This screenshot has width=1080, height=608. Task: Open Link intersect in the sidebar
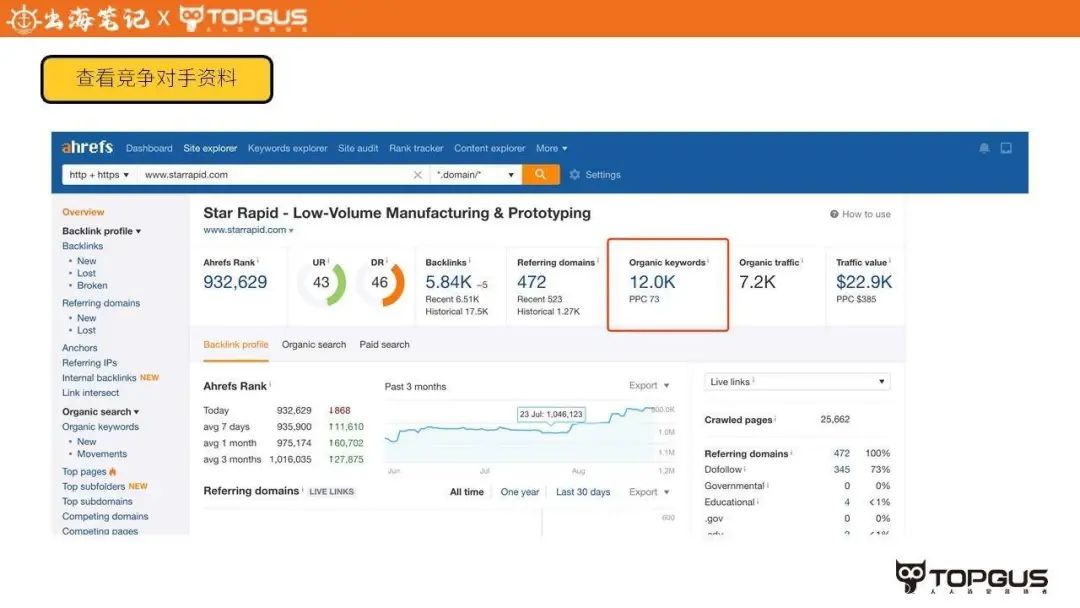click(90, 392)
